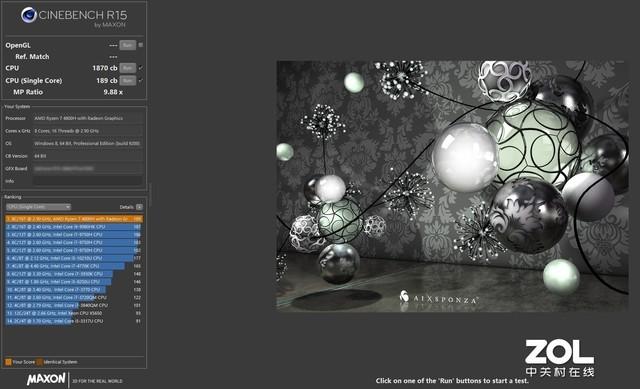This screenshot has height=389, width=640.
Task: Click the ZOL watermark logo
Action: click(x=559, y=358)
